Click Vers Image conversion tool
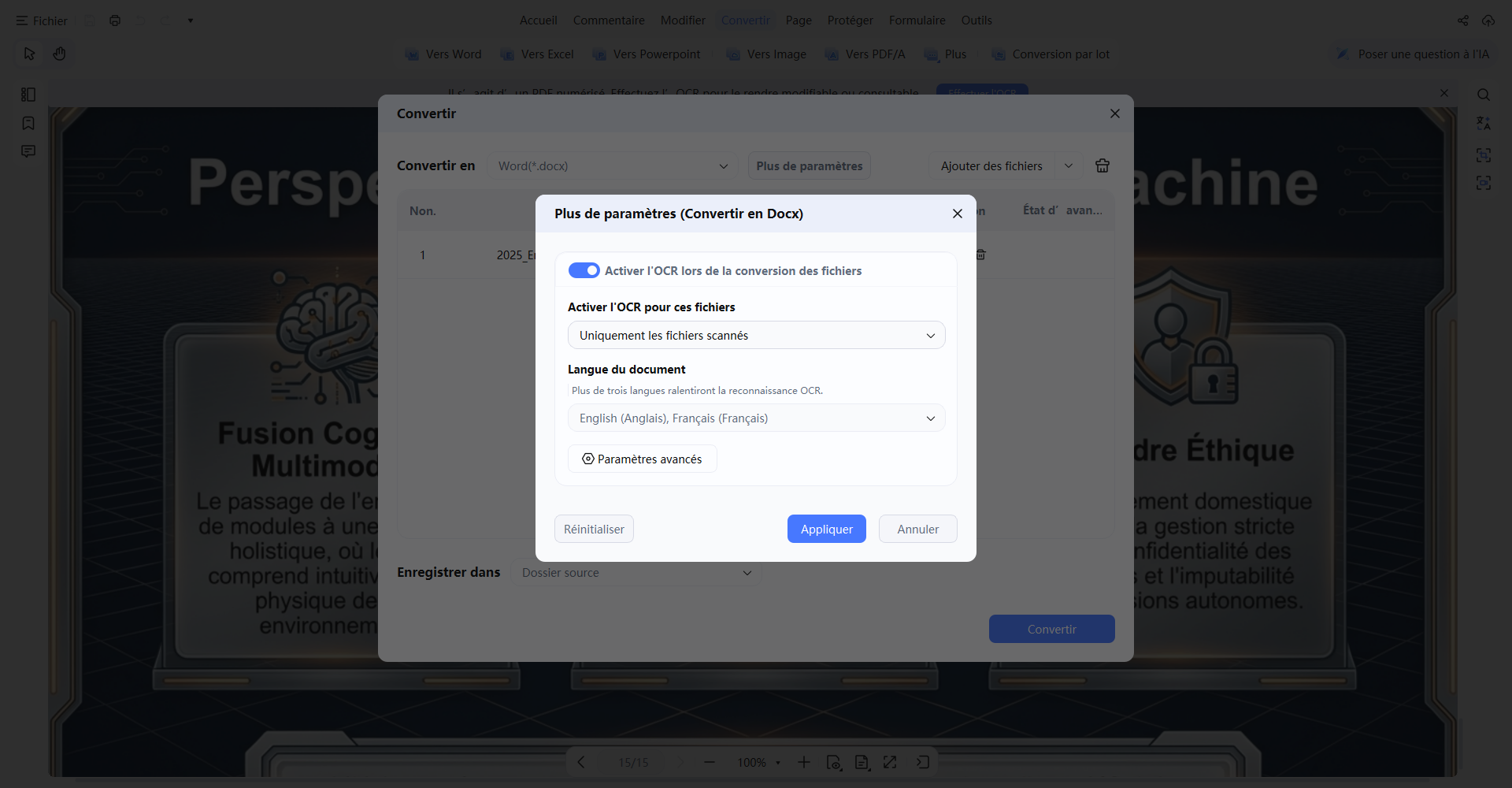 coord(766,54)
